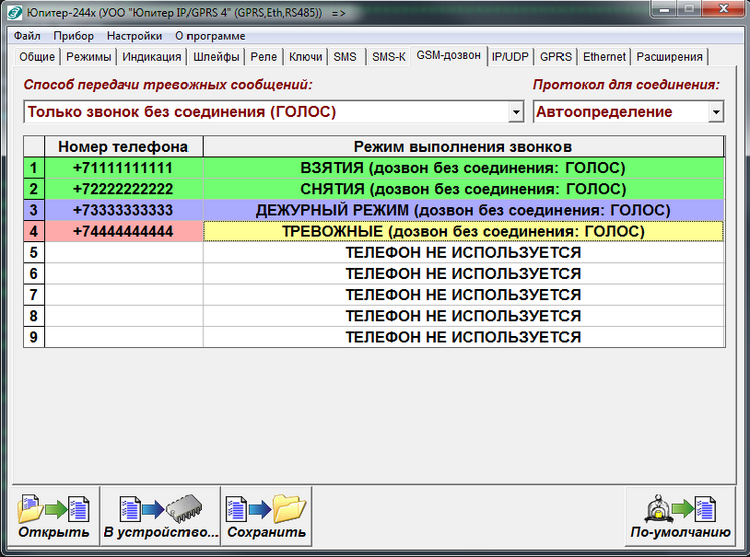The width and height of the screenshot is (750, 557).
Task: Open the Файл menu
Action: point(27,36)
